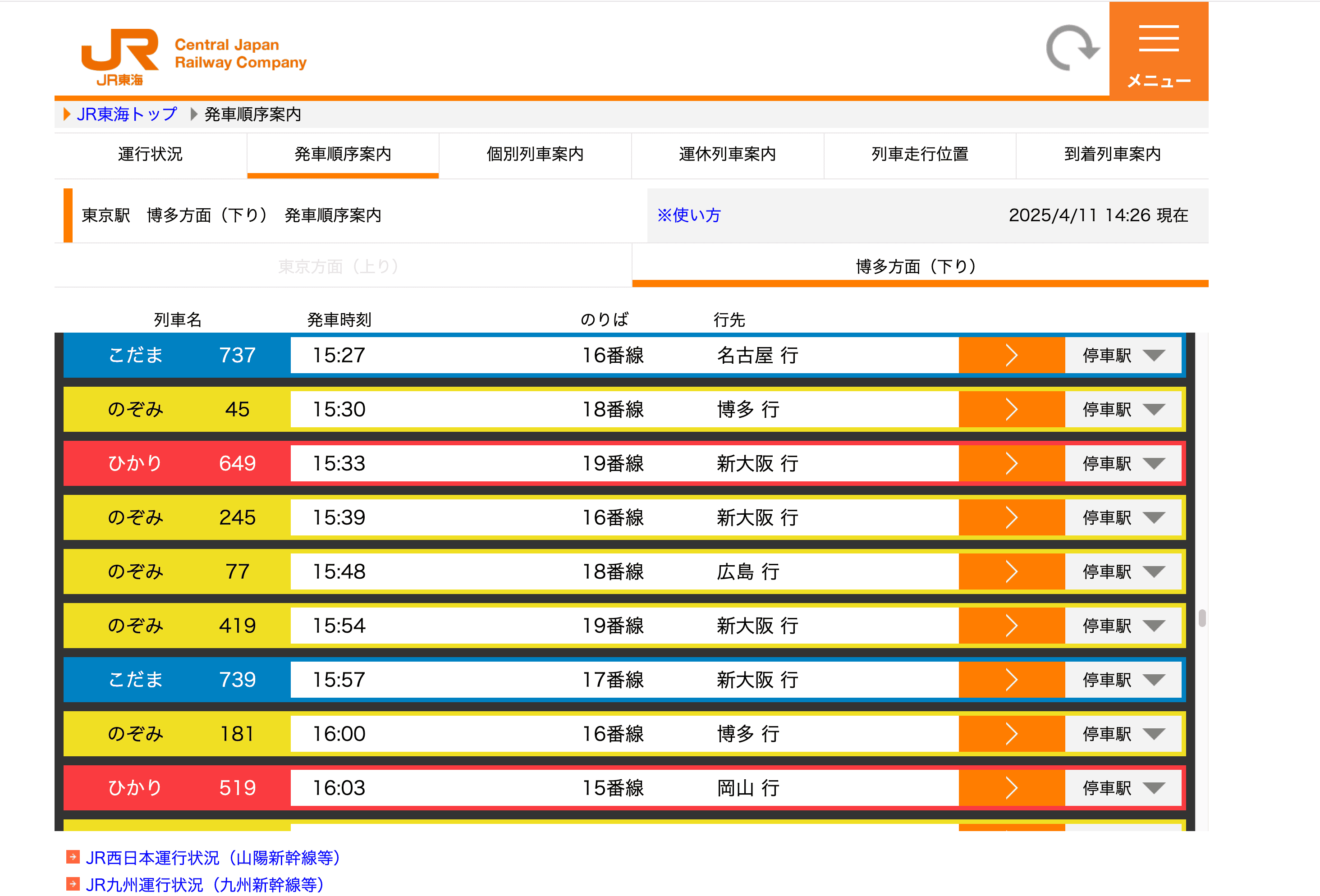Open details arrow for ひかり 519
Viewport: 1320px width, 896px height.
coord(1011,788)
